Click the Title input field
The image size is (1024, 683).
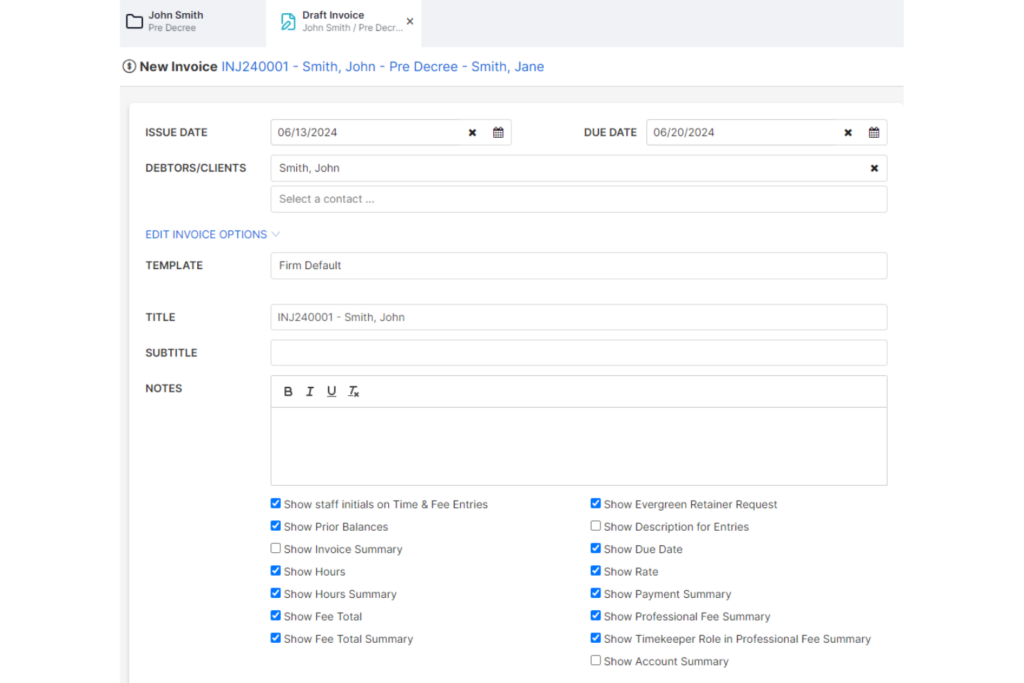click(x=579, y=317)
